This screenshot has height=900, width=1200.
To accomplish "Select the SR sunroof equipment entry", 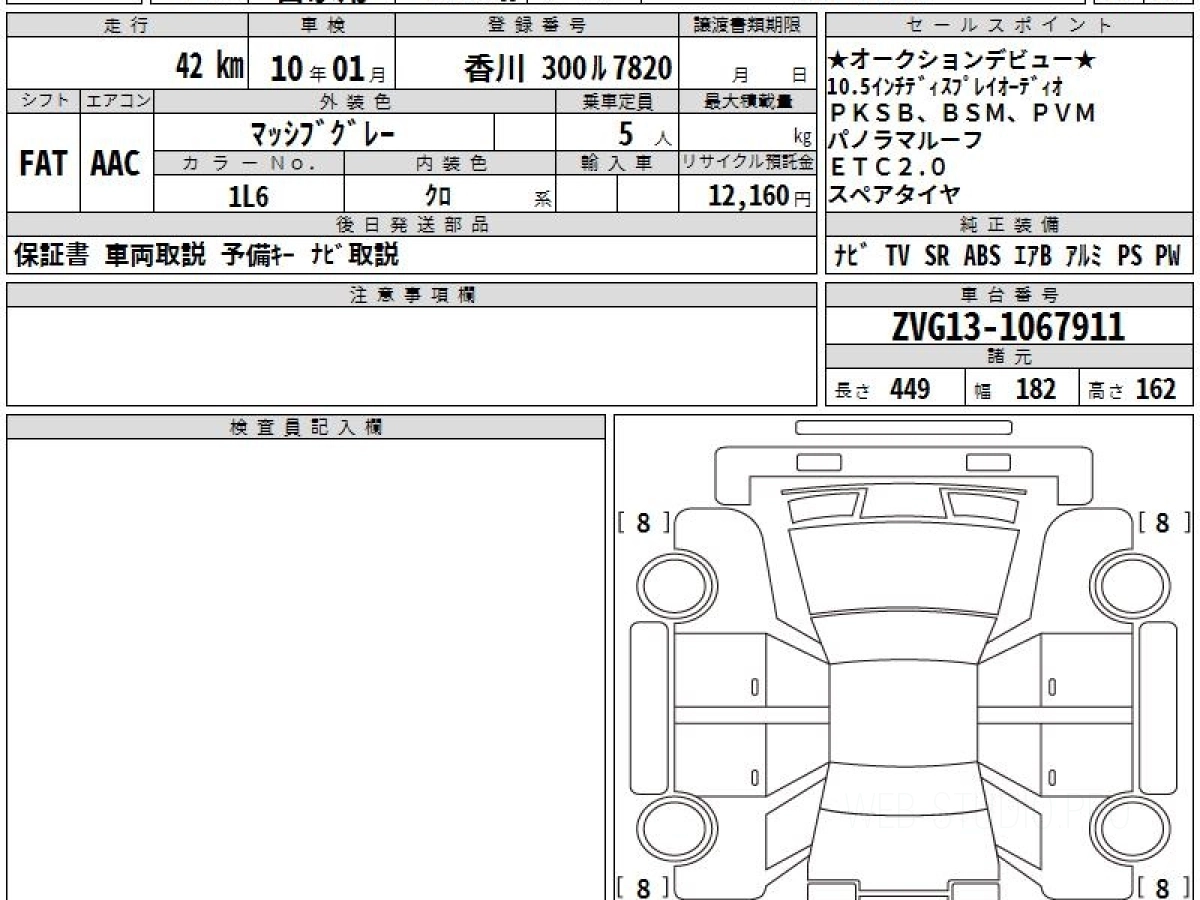I will 937,255.
